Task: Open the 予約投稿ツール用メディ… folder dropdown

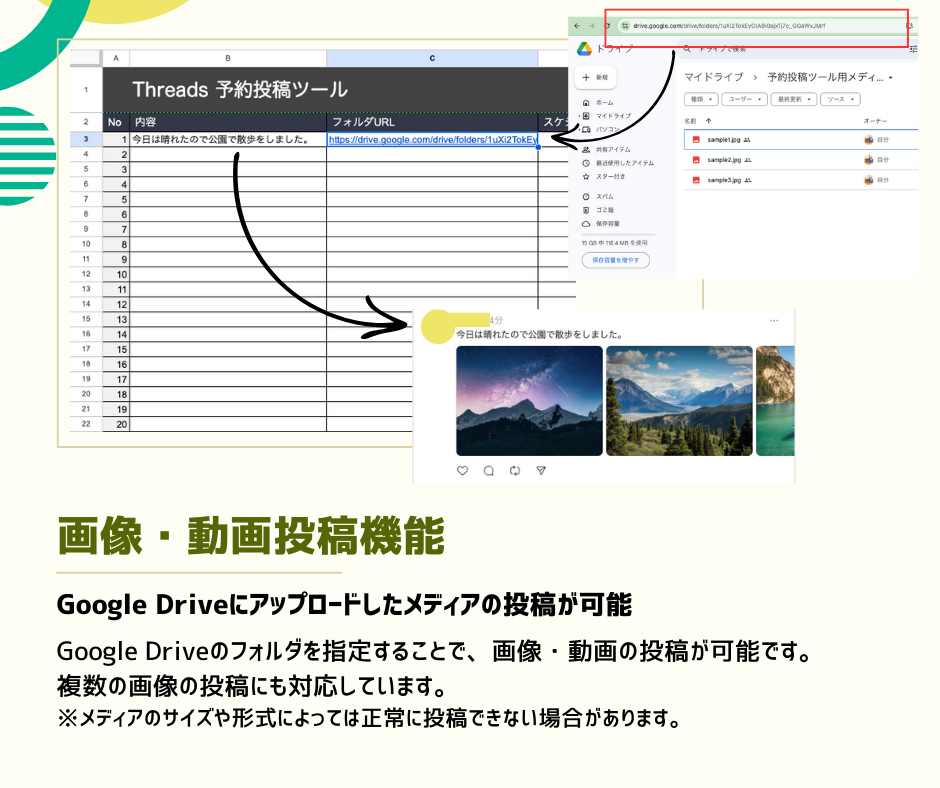Action: click(830, 77)
